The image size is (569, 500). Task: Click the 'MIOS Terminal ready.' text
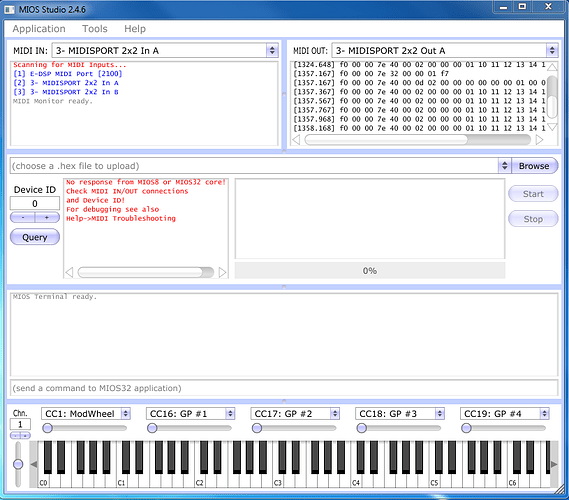[55, 296]
